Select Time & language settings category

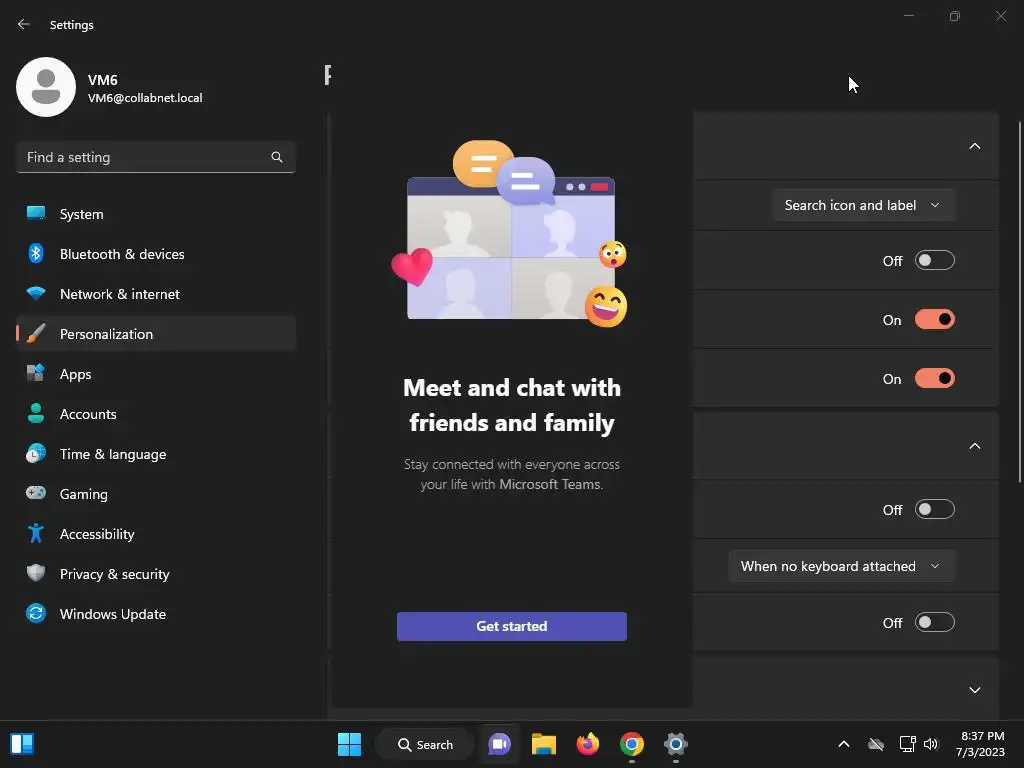tap(156, 453)
